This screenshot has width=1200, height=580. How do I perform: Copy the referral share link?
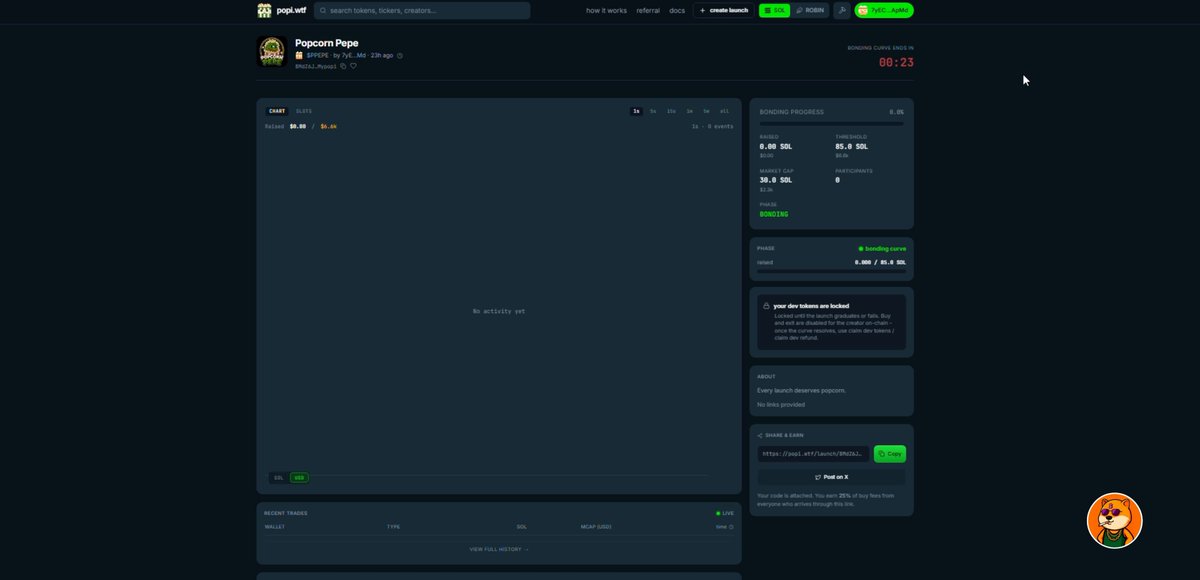pyautogui.click(x=890, y=454)
